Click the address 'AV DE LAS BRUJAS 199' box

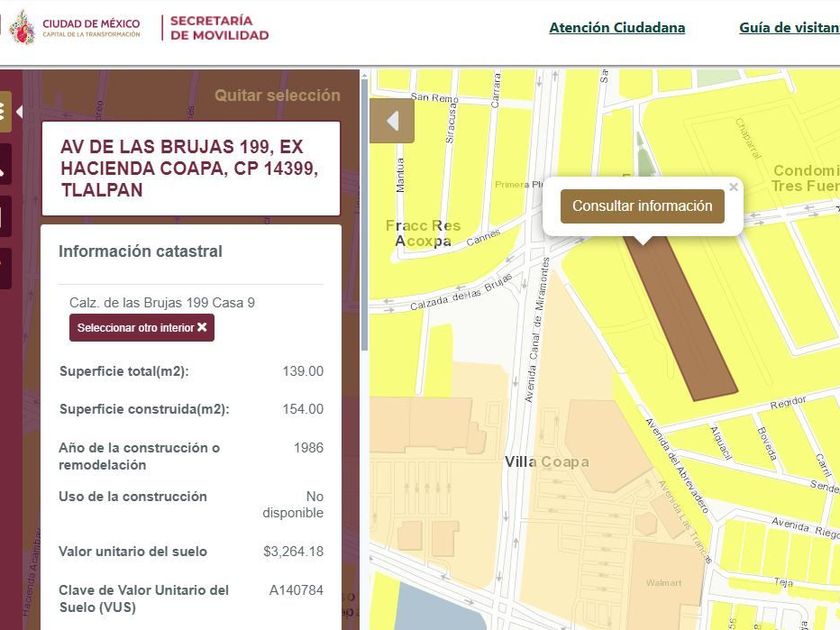coord(191,168)
